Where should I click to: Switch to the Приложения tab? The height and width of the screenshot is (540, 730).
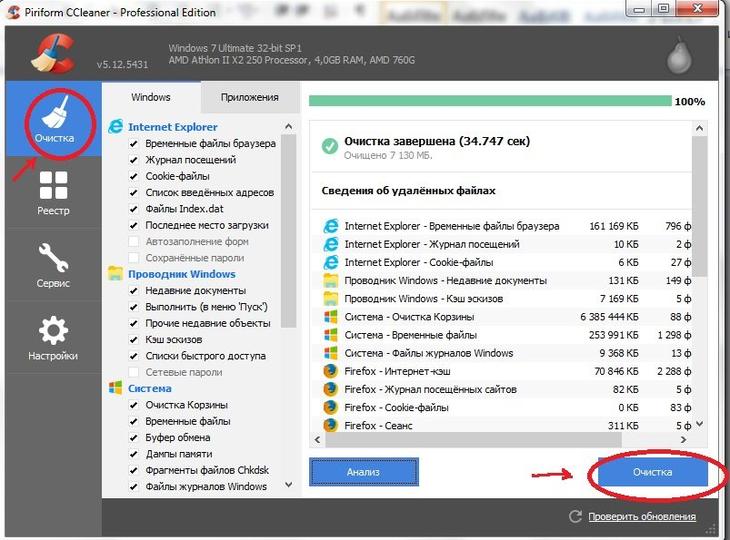250,97
